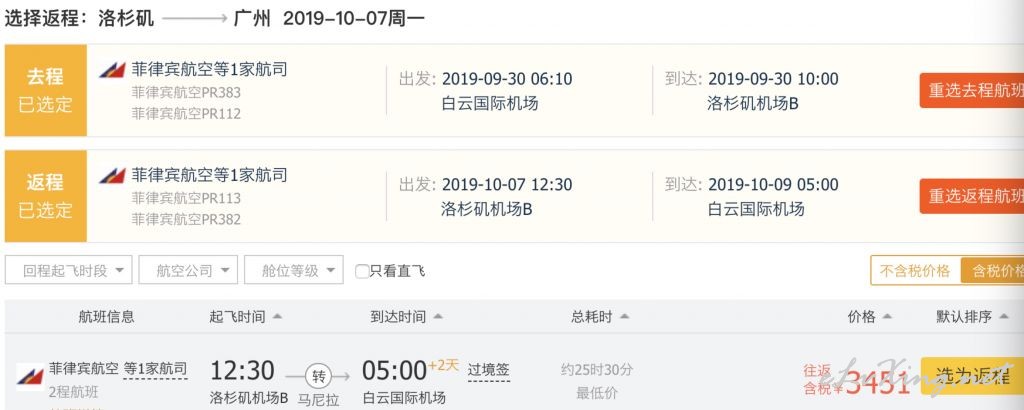Switch to 不含税价格 option

coord(915,270)
